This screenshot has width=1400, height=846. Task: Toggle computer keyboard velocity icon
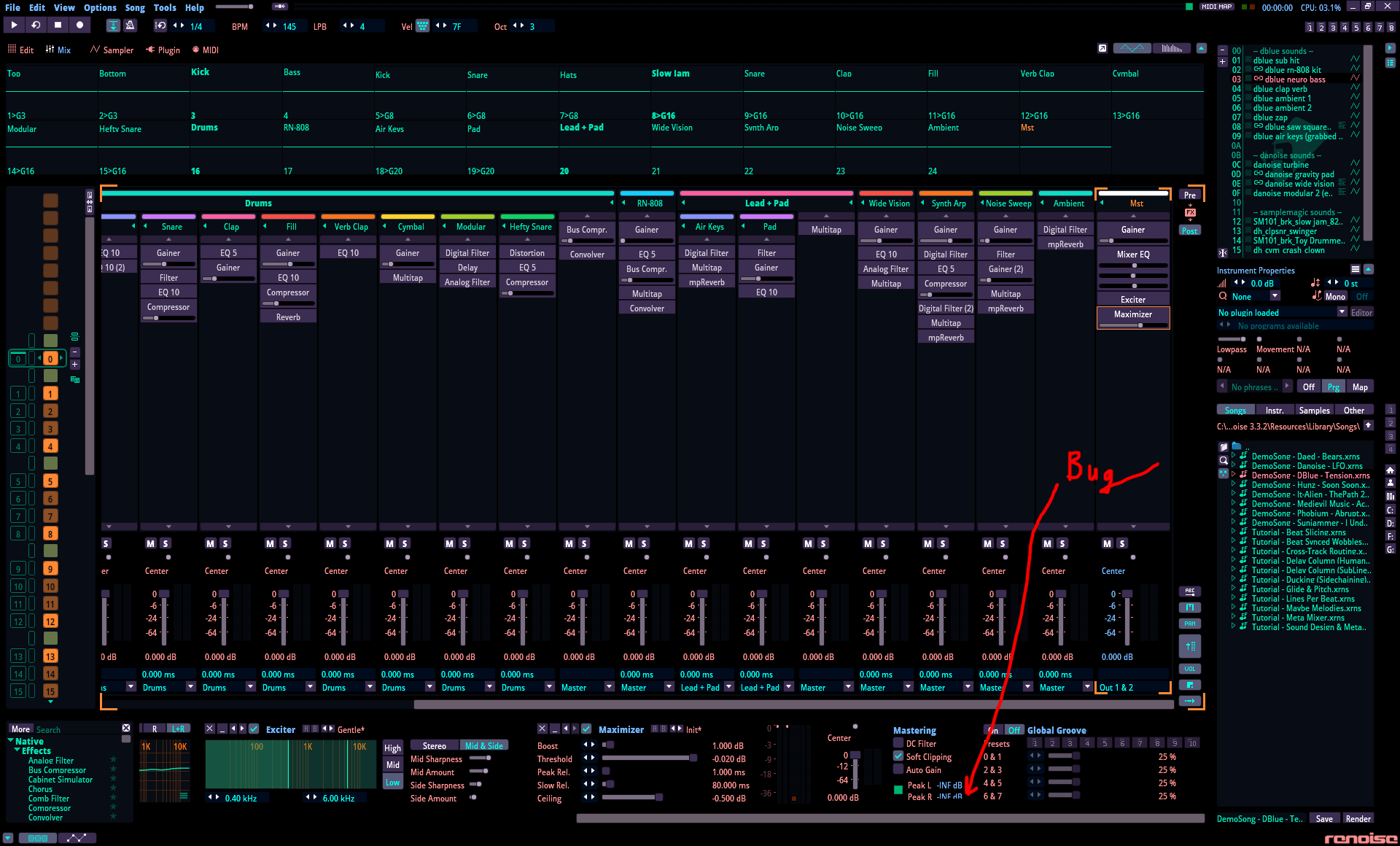(x=422, y=26)
